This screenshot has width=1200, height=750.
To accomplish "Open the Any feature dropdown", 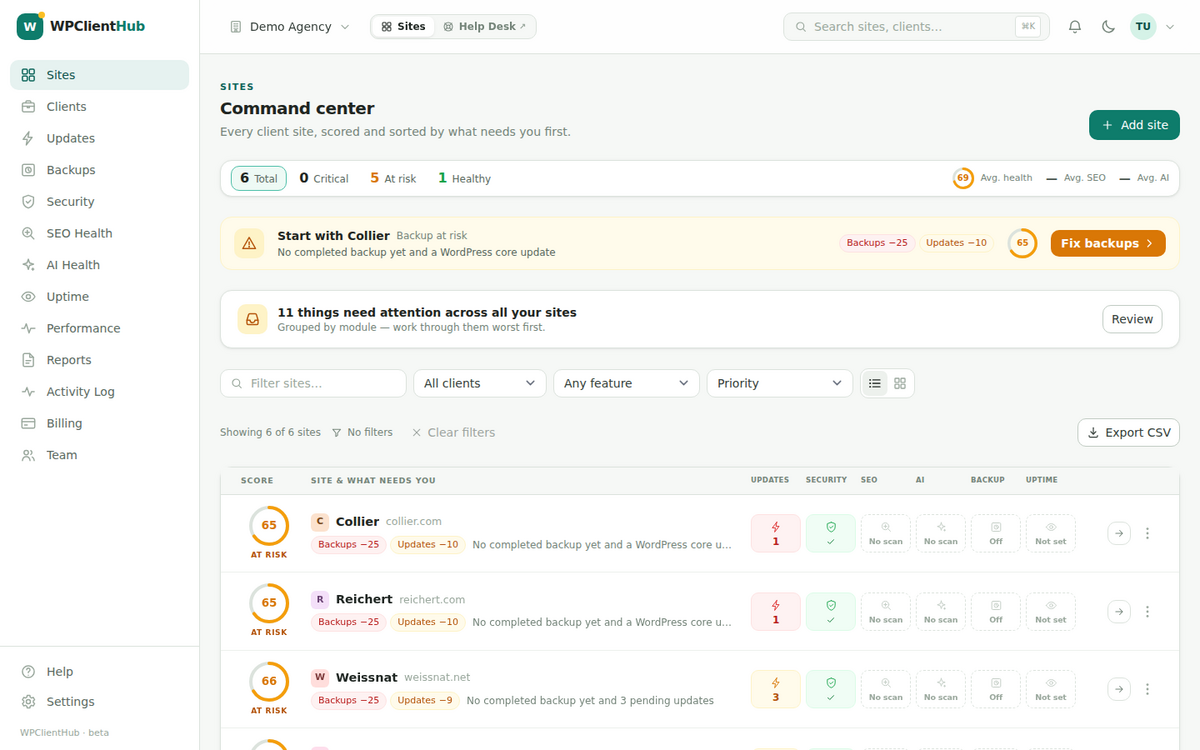I will (626, 383).
